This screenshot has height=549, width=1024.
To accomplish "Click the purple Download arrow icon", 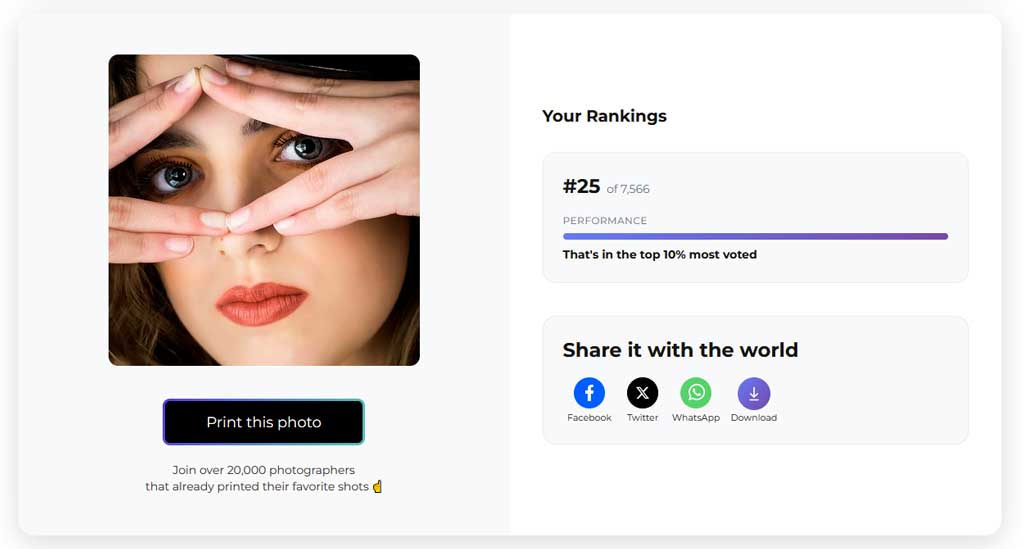I will pos(753,393).
